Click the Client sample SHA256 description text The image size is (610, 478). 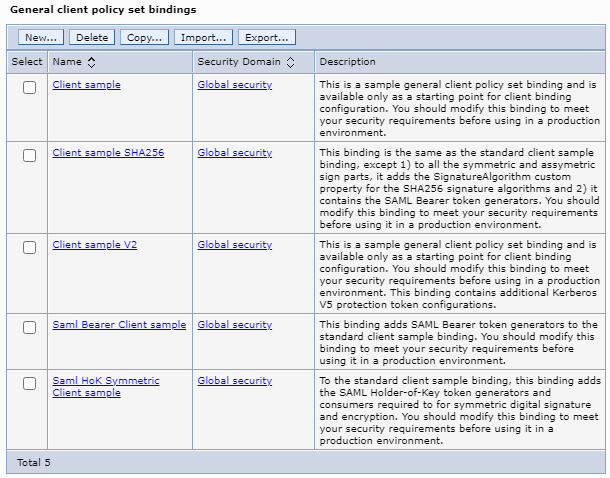(x=459, y=189)
